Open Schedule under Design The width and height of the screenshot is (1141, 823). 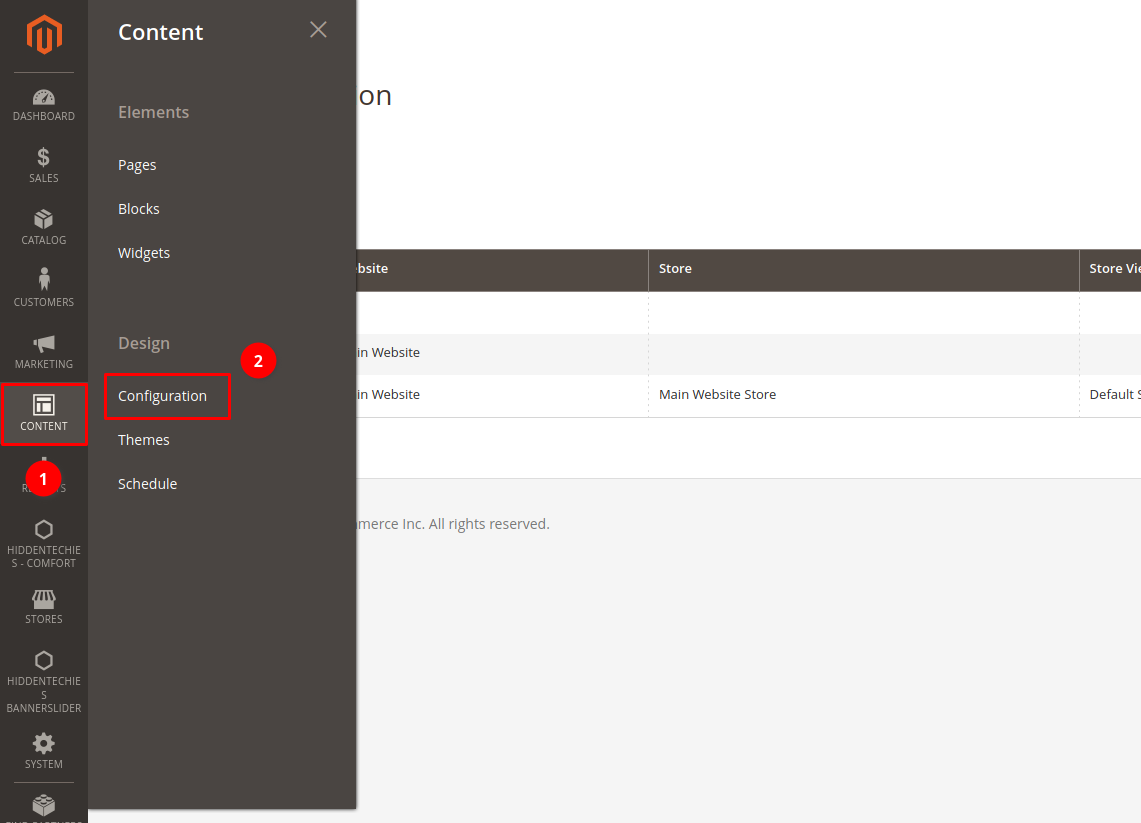148,484
